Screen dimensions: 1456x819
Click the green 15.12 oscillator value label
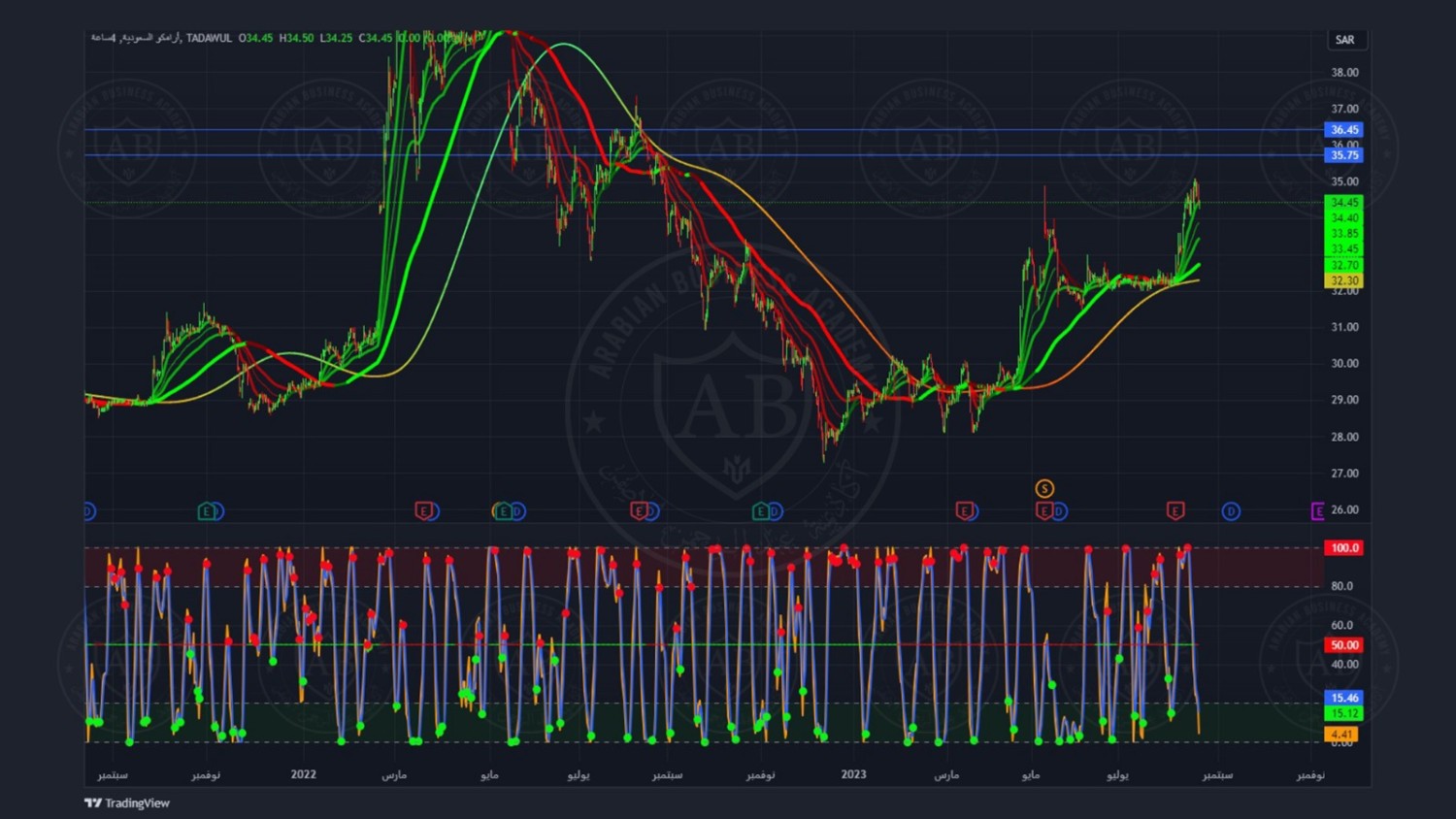click(x=1344, y=713)
